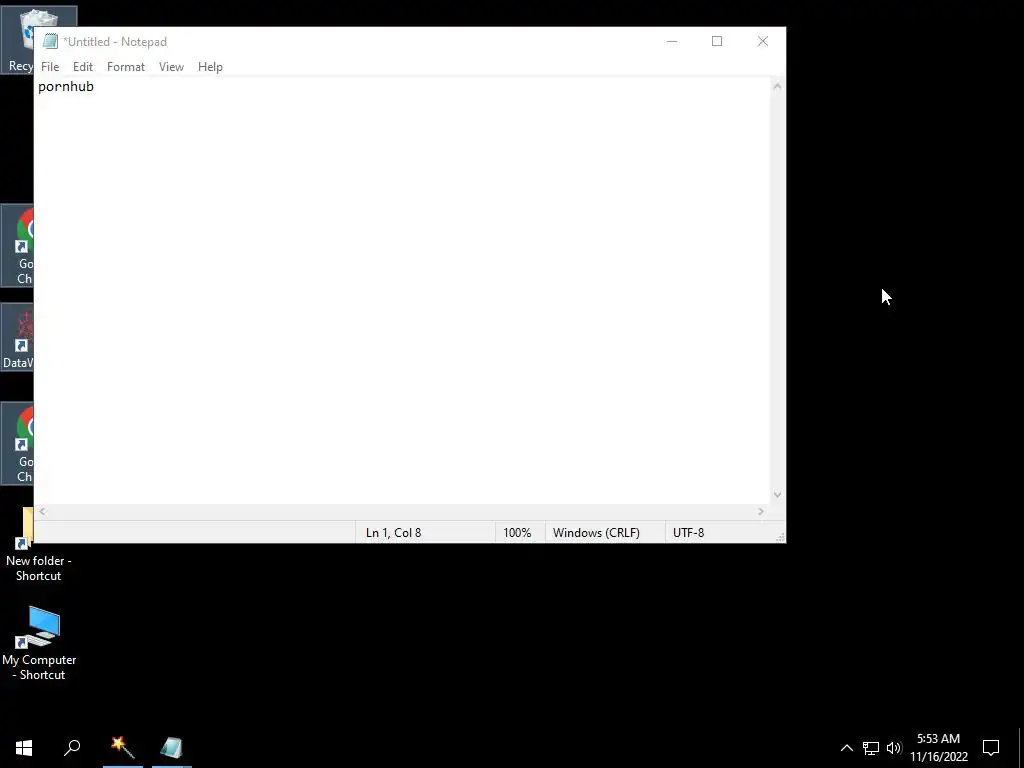The width and height of the screenshot is (1024, 768).
Task: Open the Help menu
Action: pos(210,67)
